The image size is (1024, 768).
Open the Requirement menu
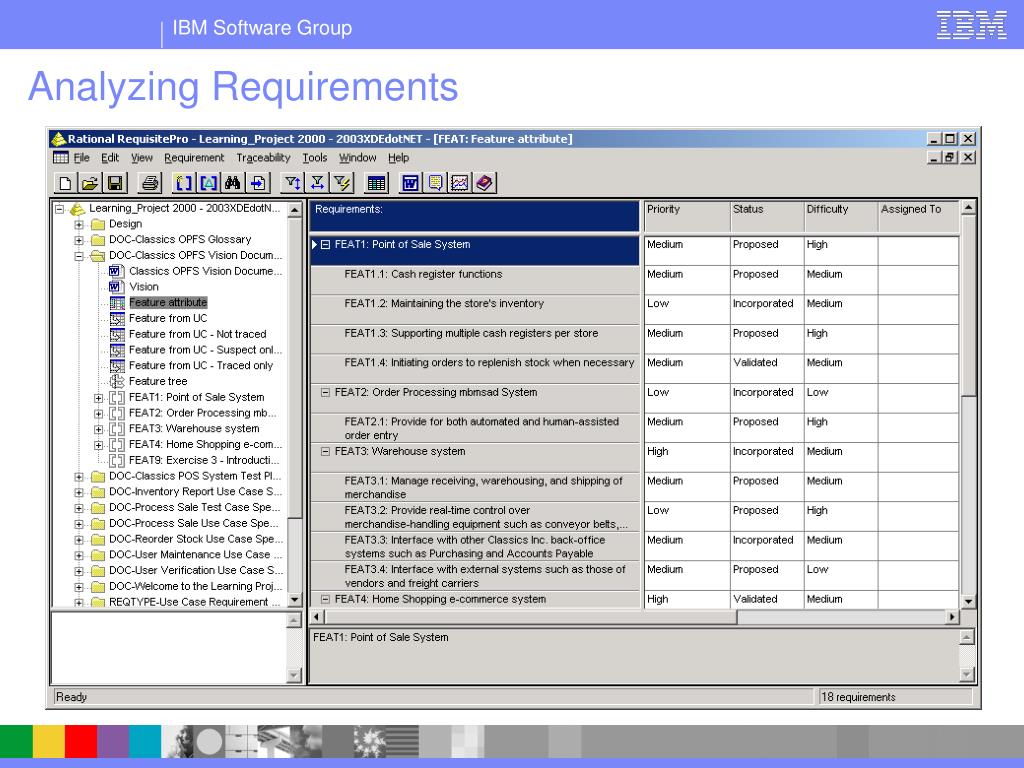[x=194, y=157]
